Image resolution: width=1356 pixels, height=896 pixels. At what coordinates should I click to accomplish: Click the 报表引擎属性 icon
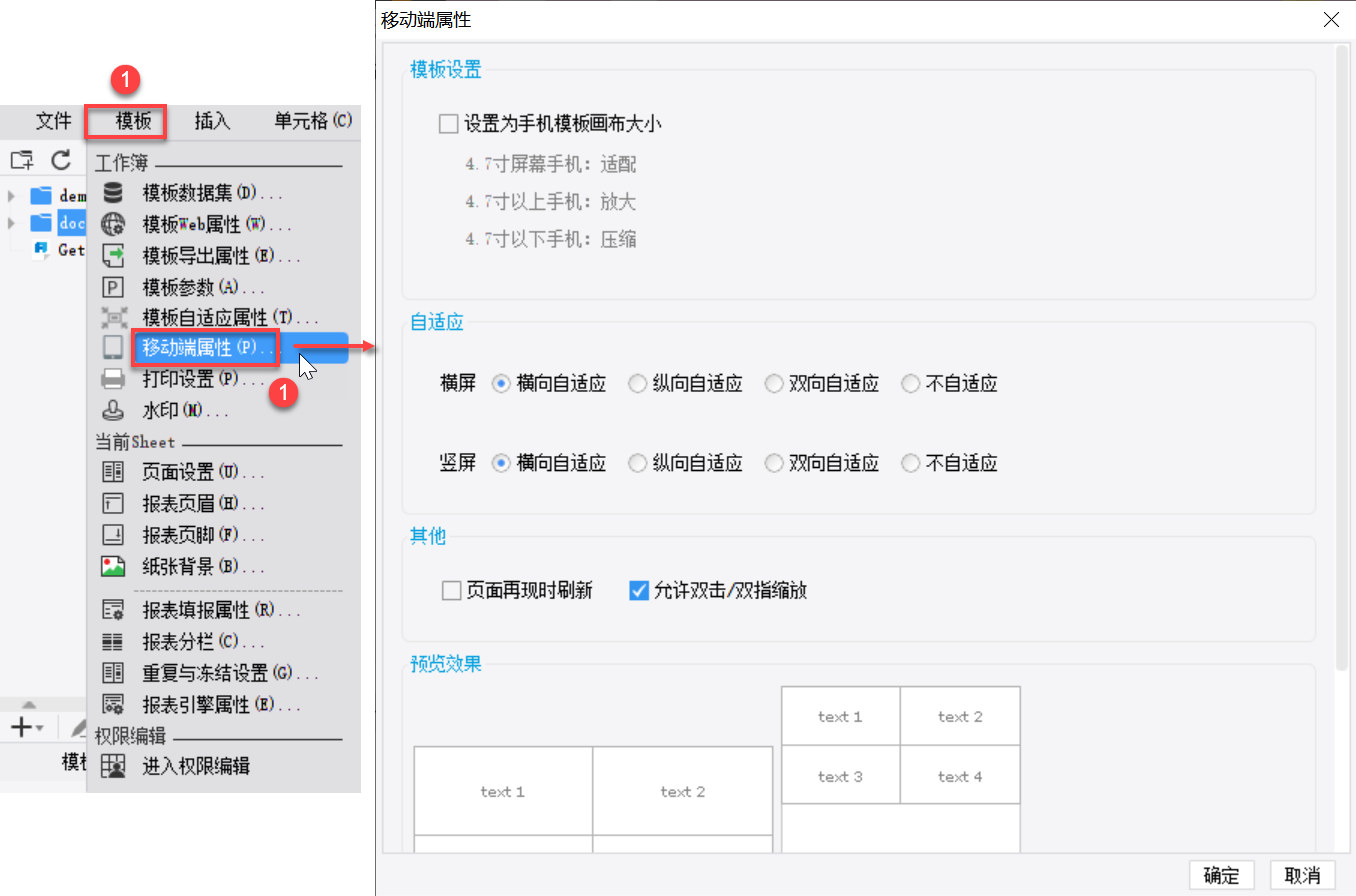[x=113, y=704]
